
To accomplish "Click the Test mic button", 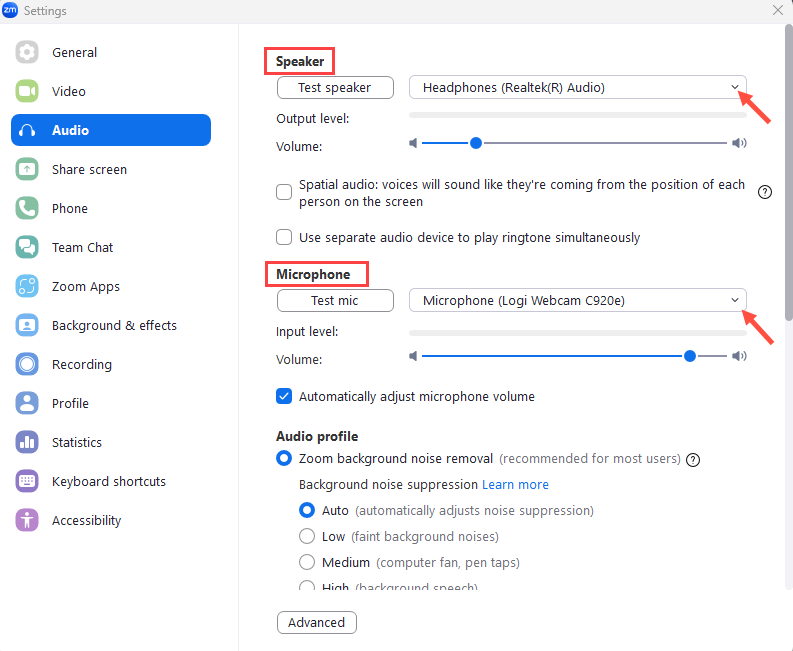I will (x=335, y=300).
